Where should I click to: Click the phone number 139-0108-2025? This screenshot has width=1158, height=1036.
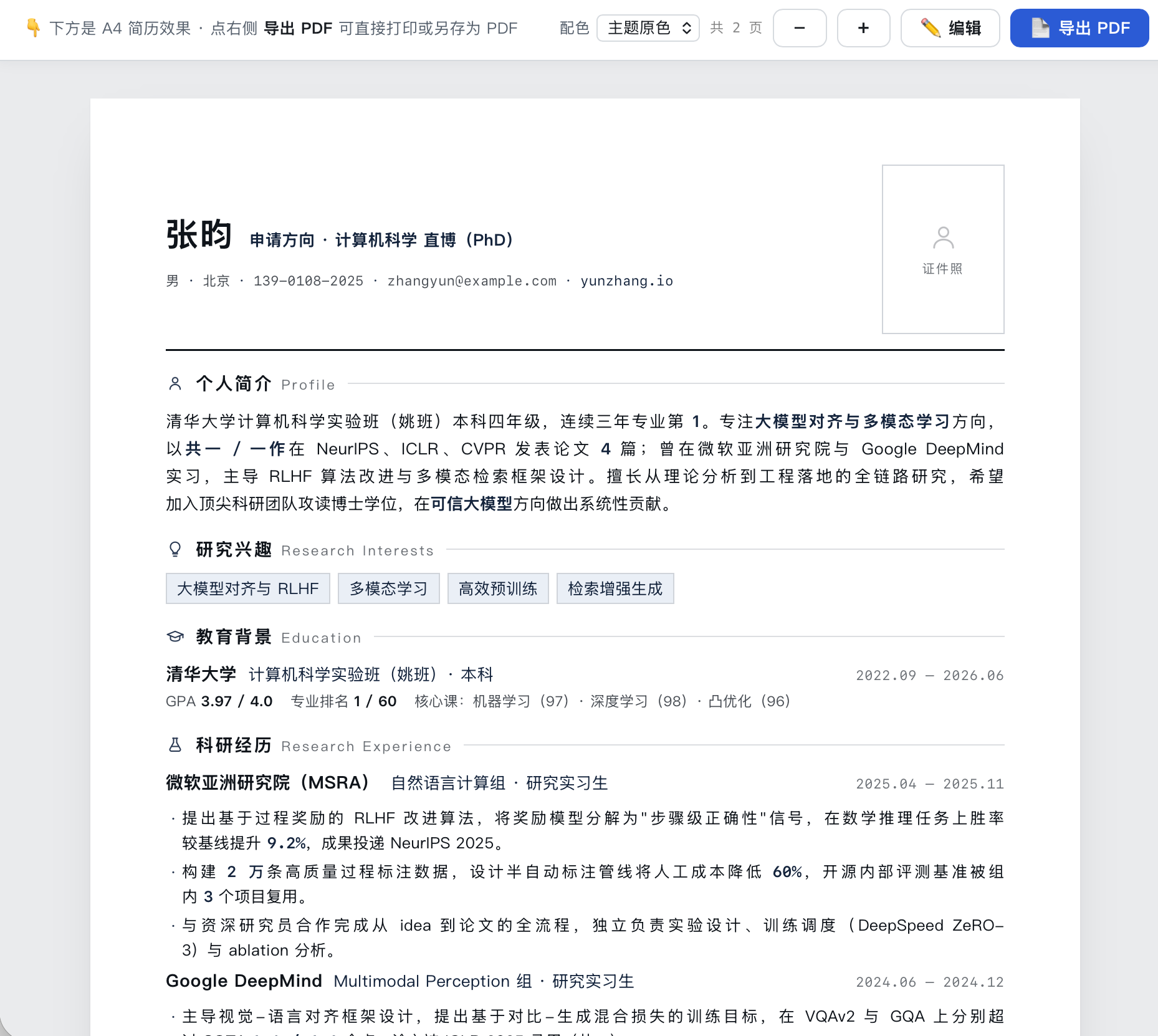tap(309, 281)
